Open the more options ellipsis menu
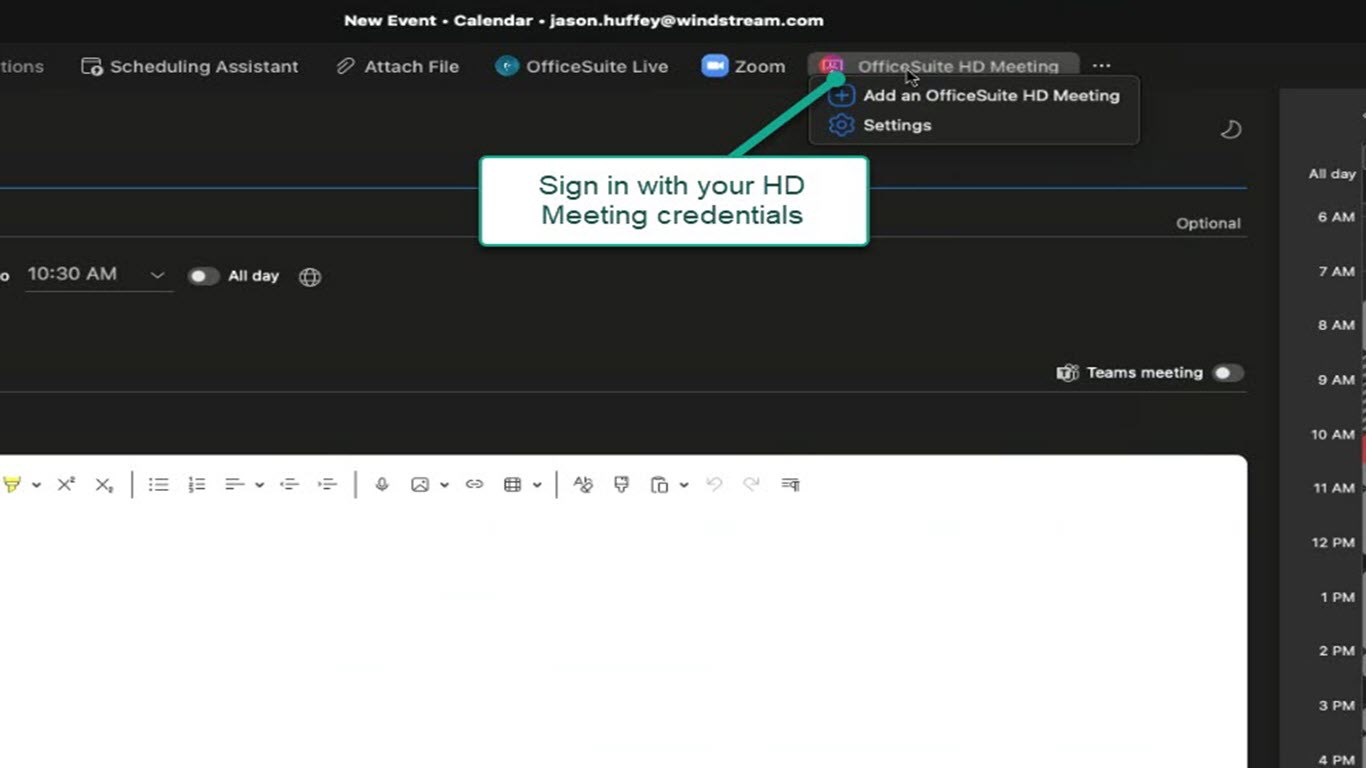 1101,66
